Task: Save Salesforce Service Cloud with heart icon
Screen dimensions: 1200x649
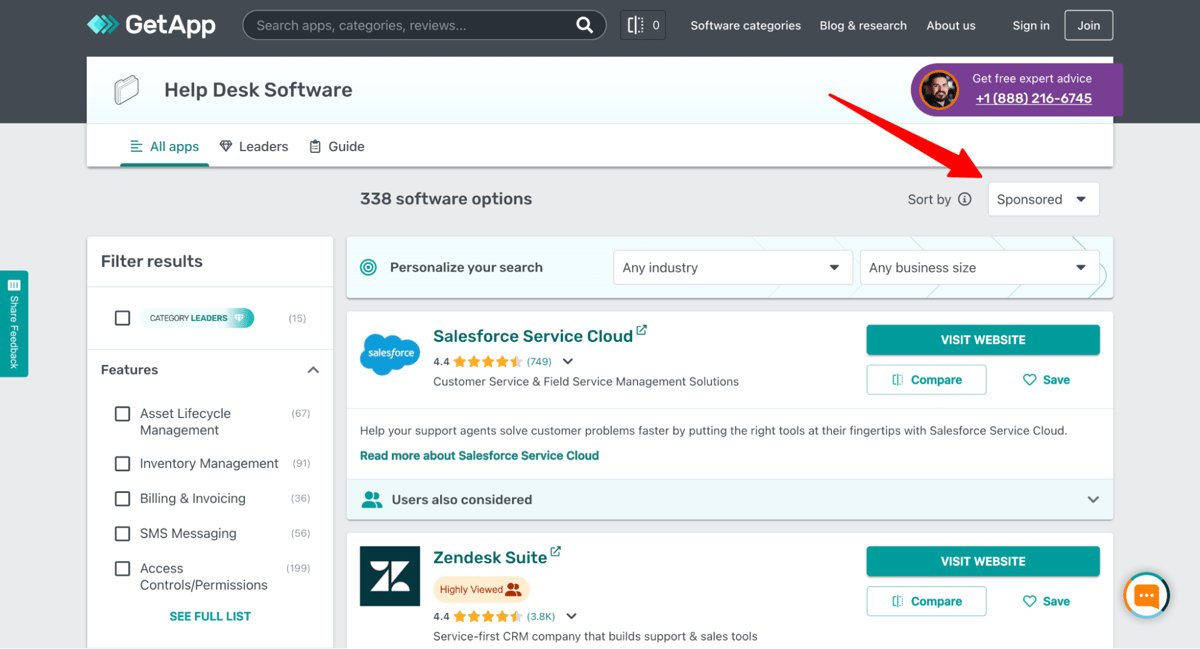Action: point(1046,380)
